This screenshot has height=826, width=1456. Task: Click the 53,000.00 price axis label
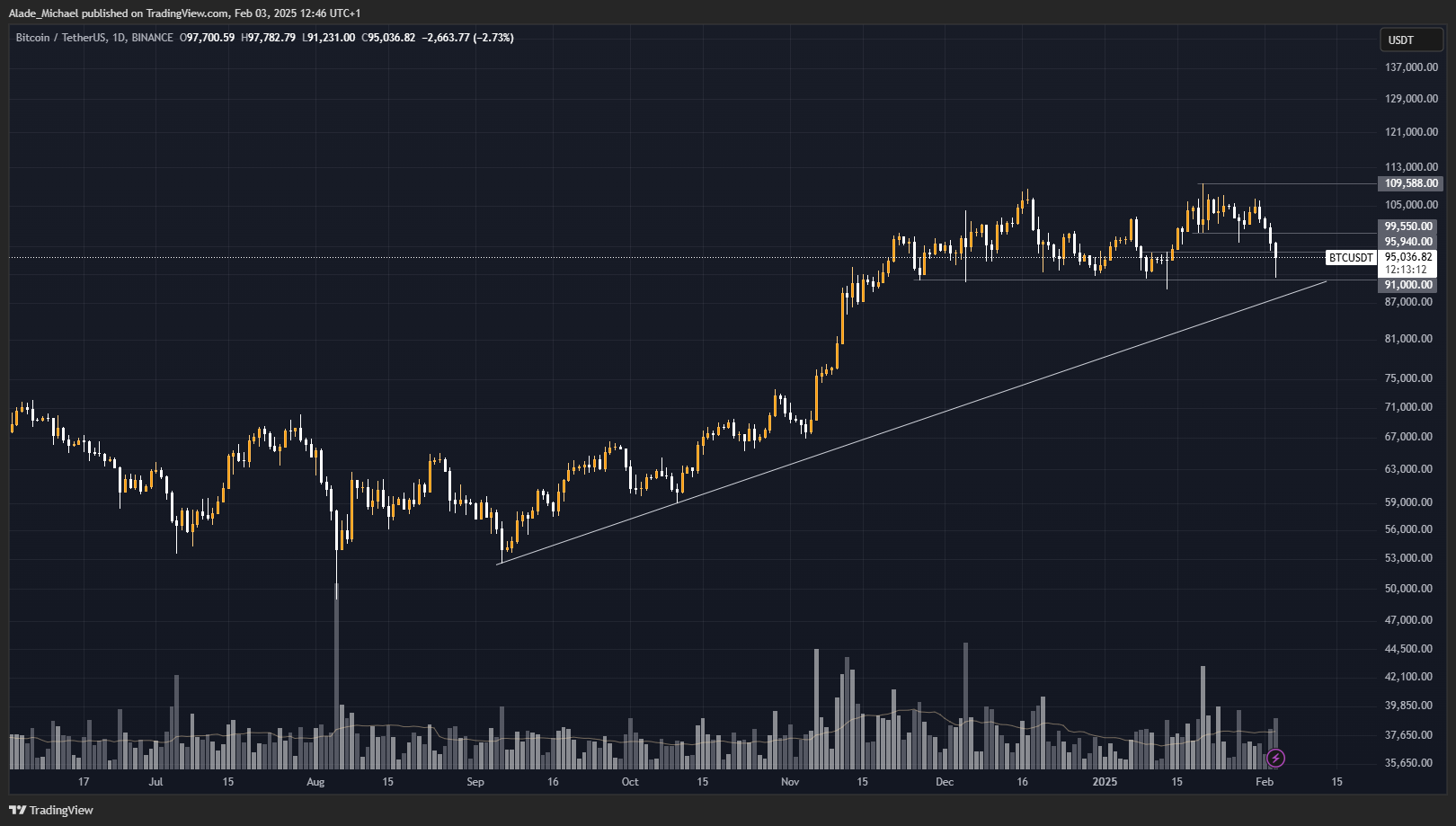(x=1408, y=558)
